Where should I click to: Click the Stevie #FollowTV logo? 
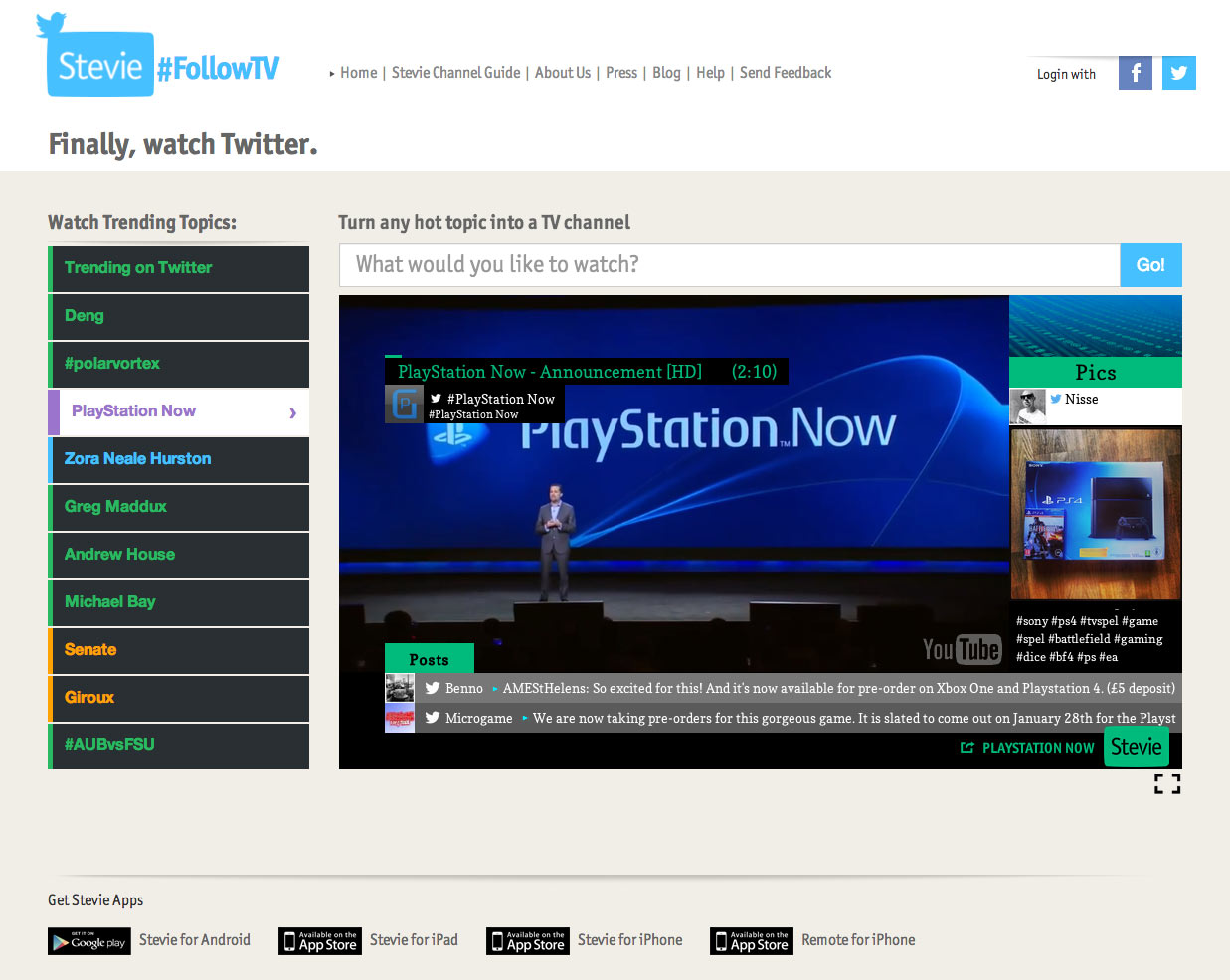(x=159, y=56)
